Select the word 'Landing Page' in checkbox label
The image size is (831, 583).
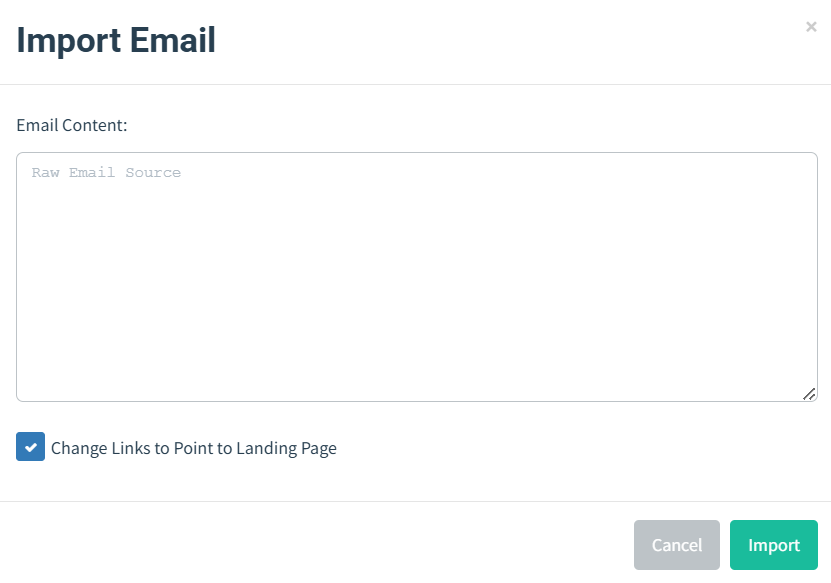pos(286,448)
